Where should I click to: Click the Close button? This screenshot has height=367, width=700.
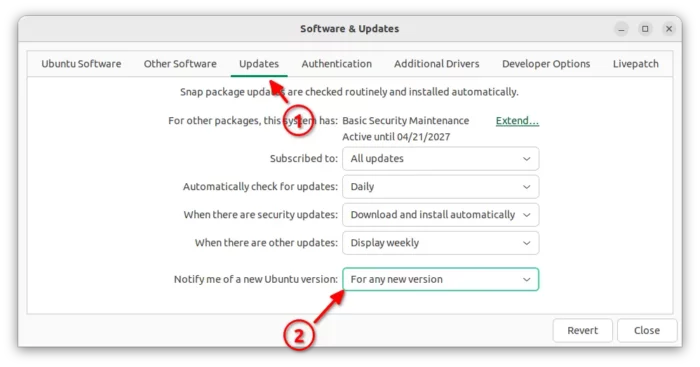647,330
